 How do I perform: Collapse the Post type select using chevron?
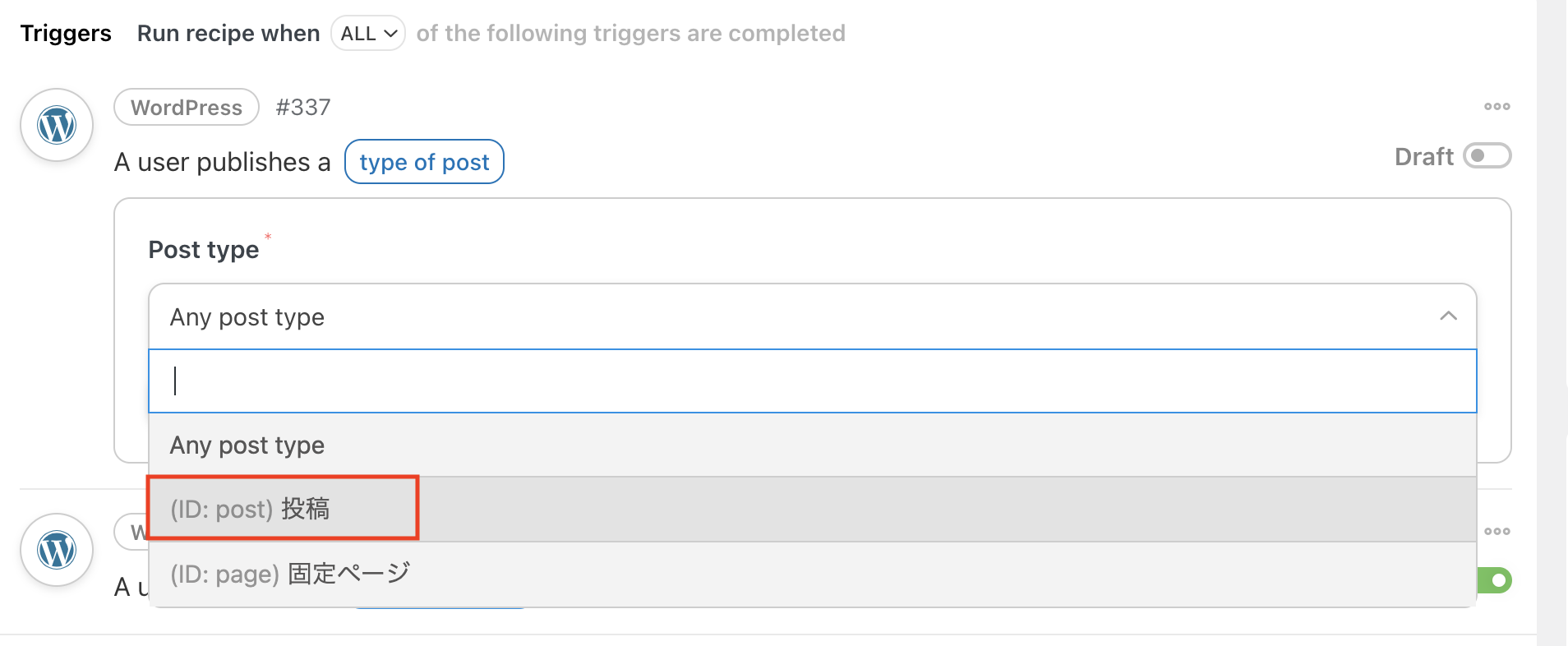click(x=1448, y=316)
